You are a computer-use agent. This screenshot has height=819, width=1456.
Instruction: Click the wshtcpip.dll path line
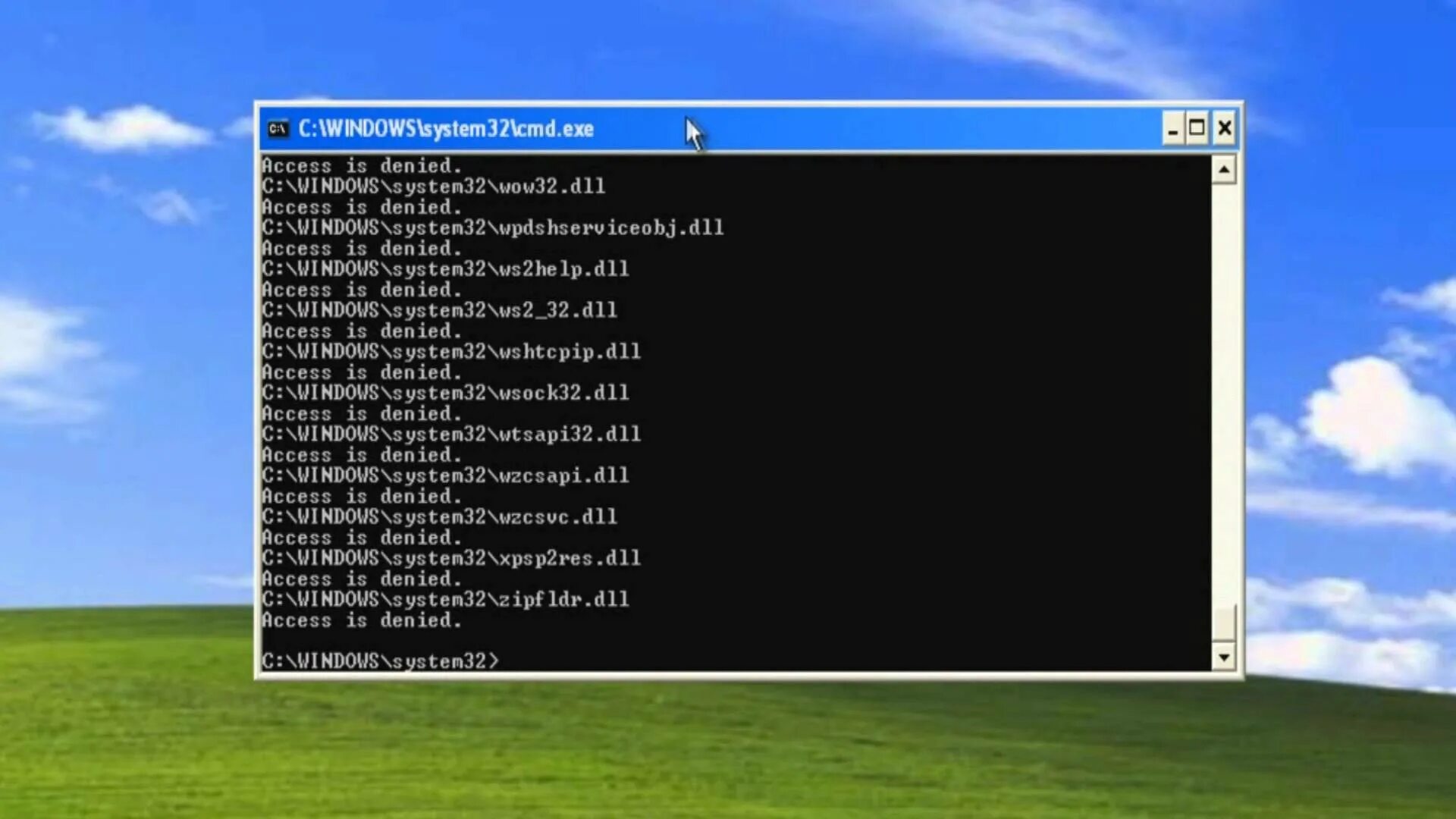(451, 352)
